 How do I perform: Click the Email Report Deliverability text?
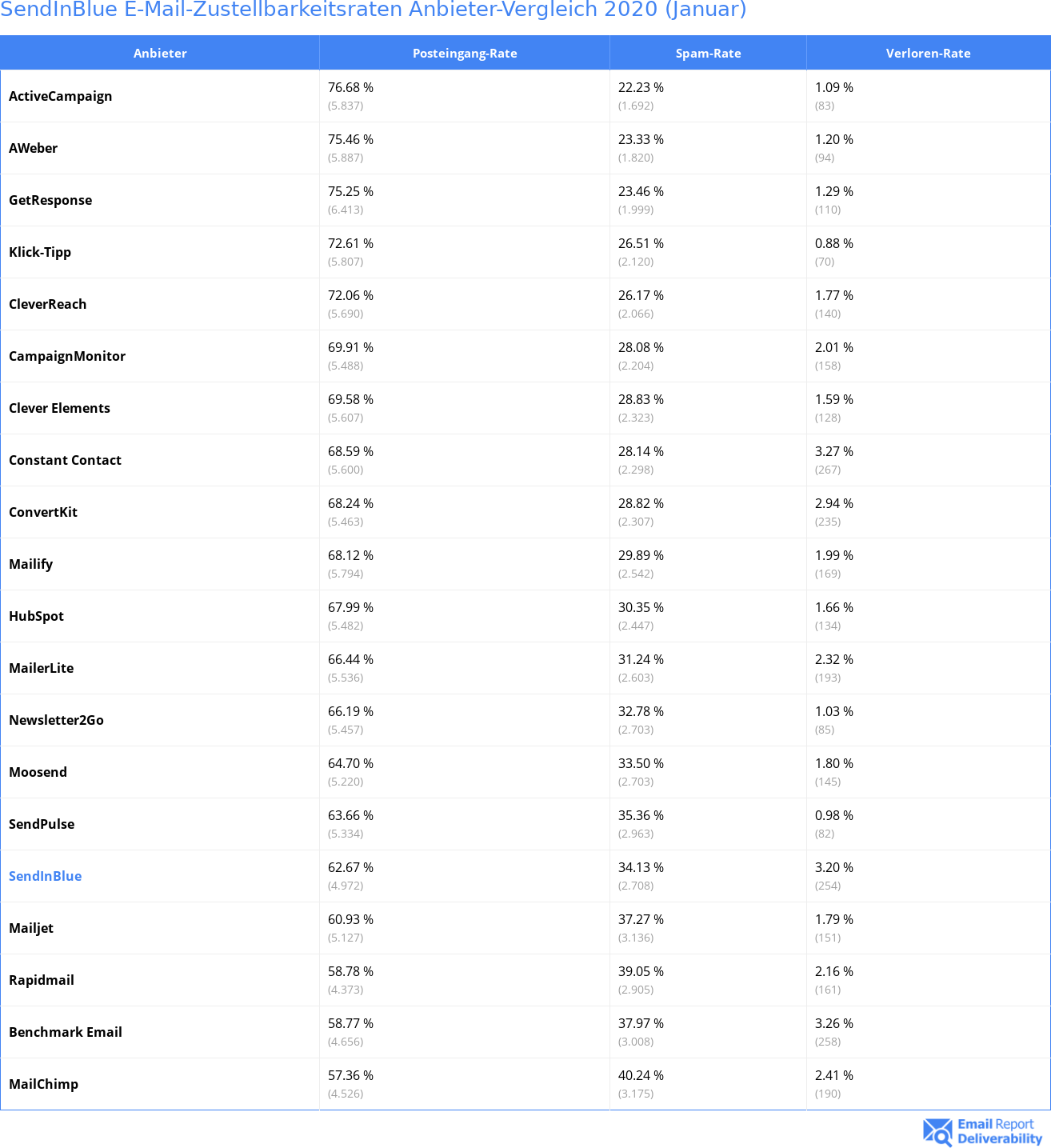point(1000,1131)
